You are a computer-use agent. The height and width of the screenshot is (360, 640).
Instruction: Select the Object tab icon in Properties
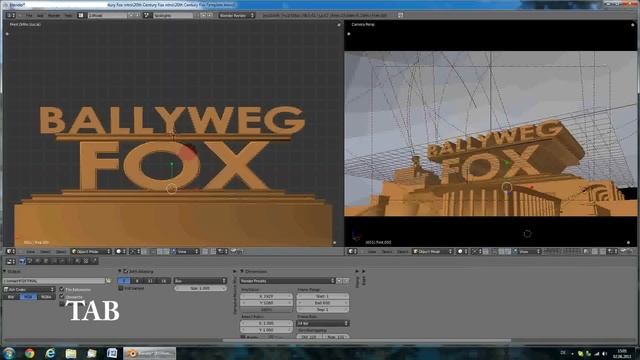point(54,261)
